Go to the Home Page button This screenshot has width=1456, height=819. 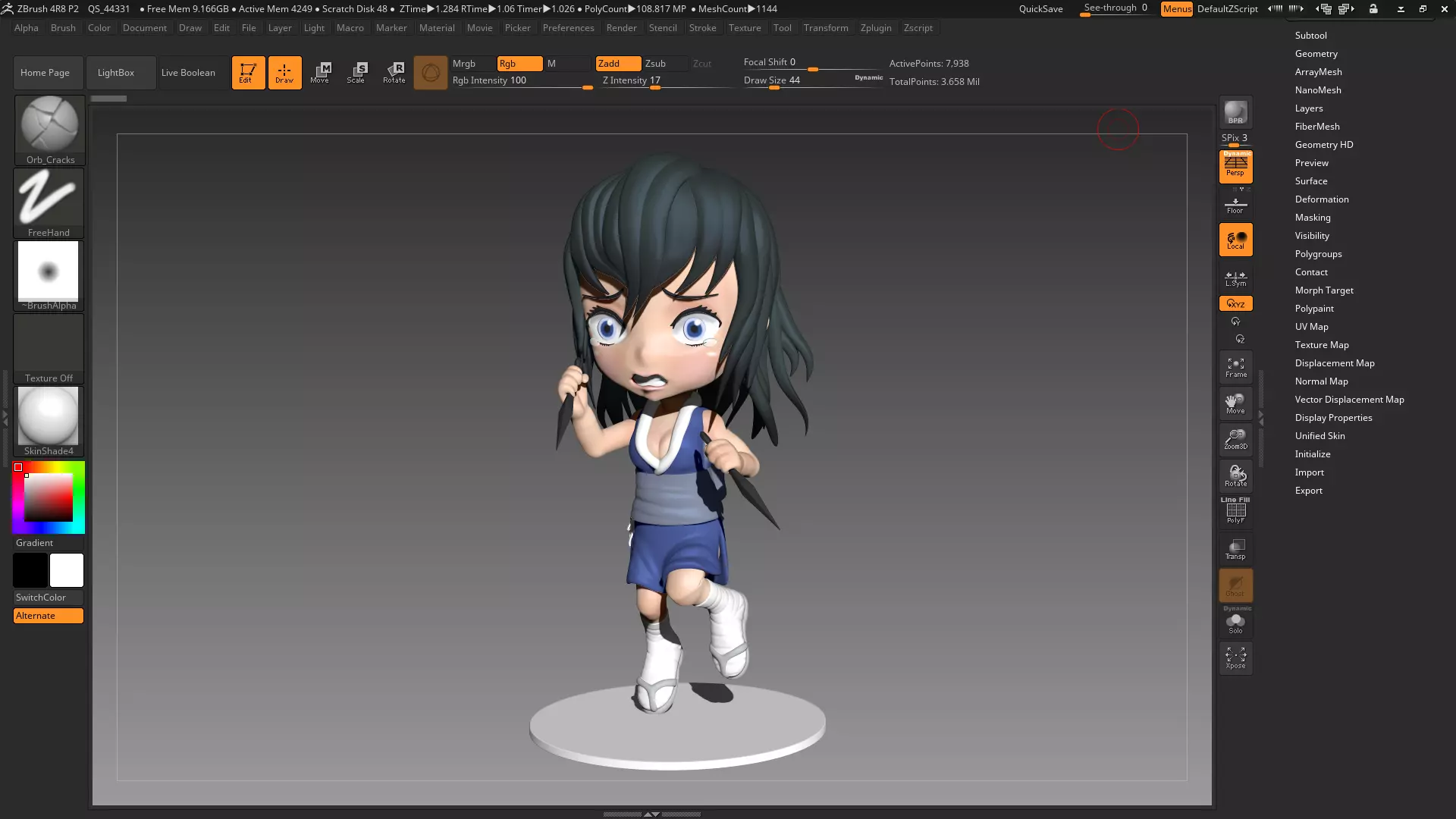tap(49, 73)
